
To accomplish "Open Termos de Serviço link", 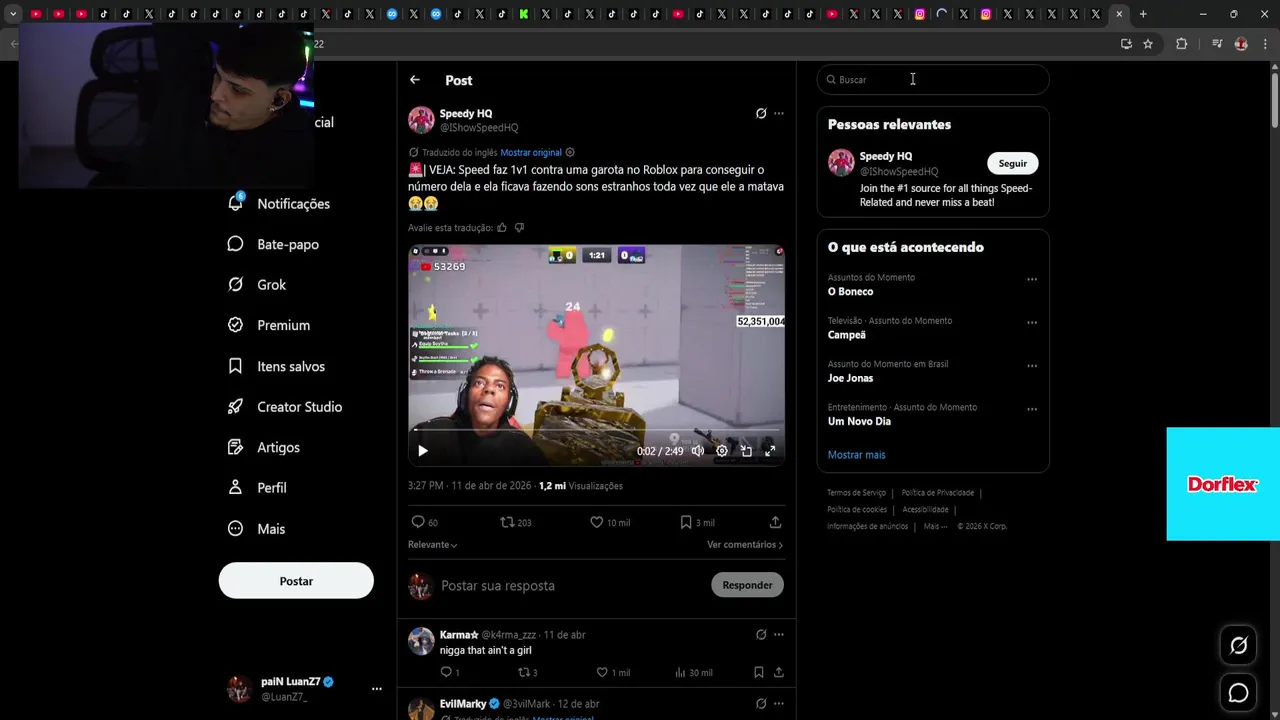I will pyautogui.click(x=856, y=493).
